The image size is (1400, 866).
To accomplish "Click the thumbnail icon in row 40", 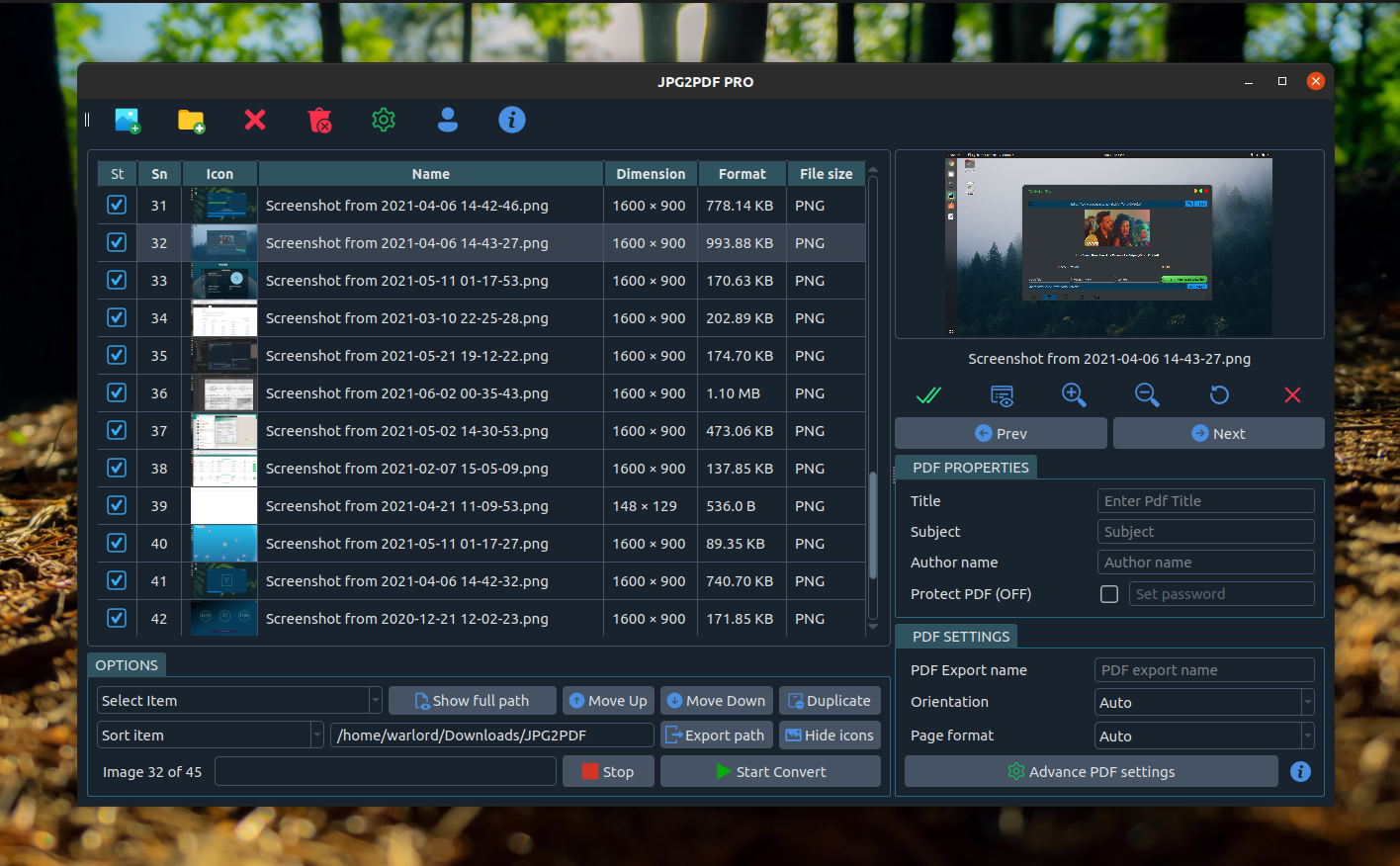I will coord(223,543).
